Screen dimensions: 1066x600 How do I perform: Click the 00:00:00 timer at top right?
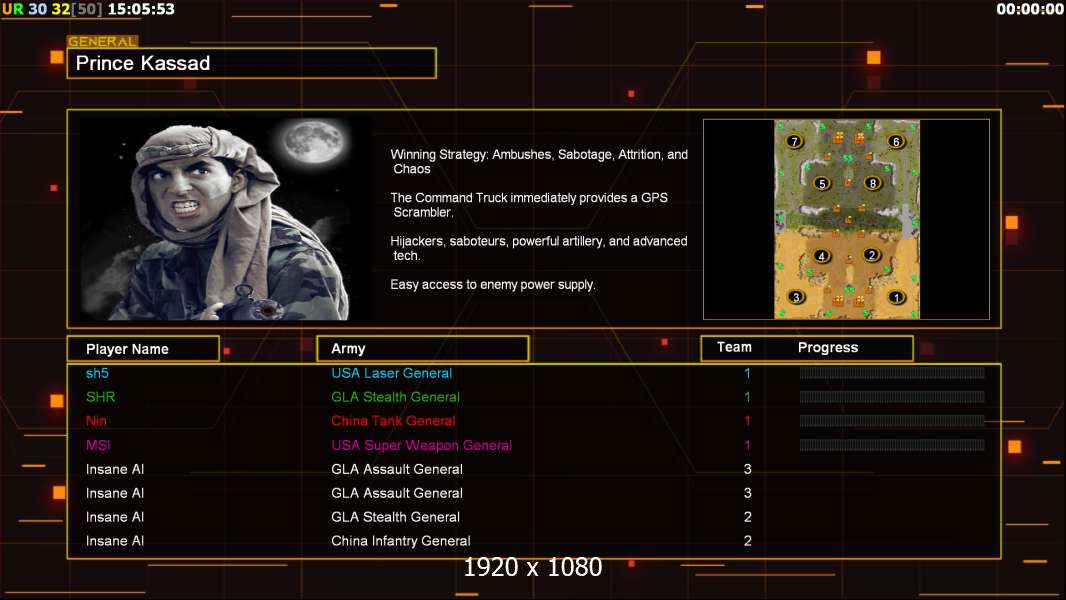pyautogui.click(x=1029, y=9)
